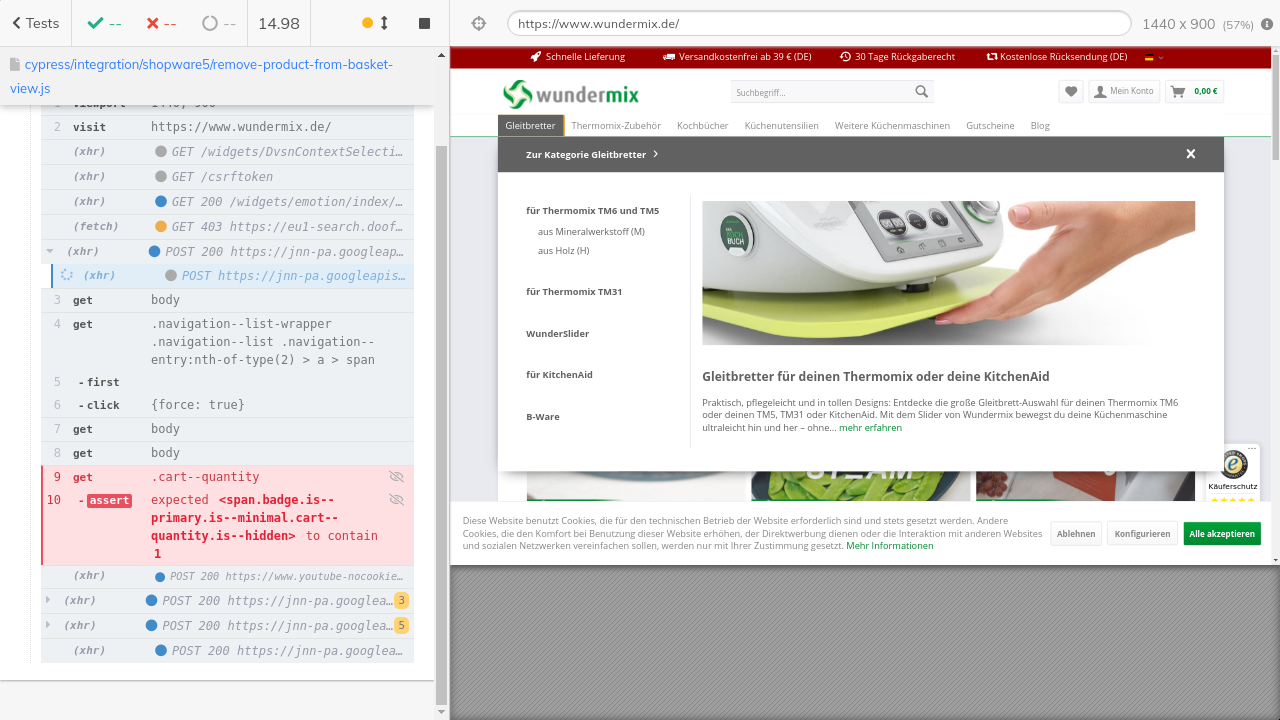The image size is (1280, 720).
Task: Click the stop test run button
Action: (x=424, y=23)
